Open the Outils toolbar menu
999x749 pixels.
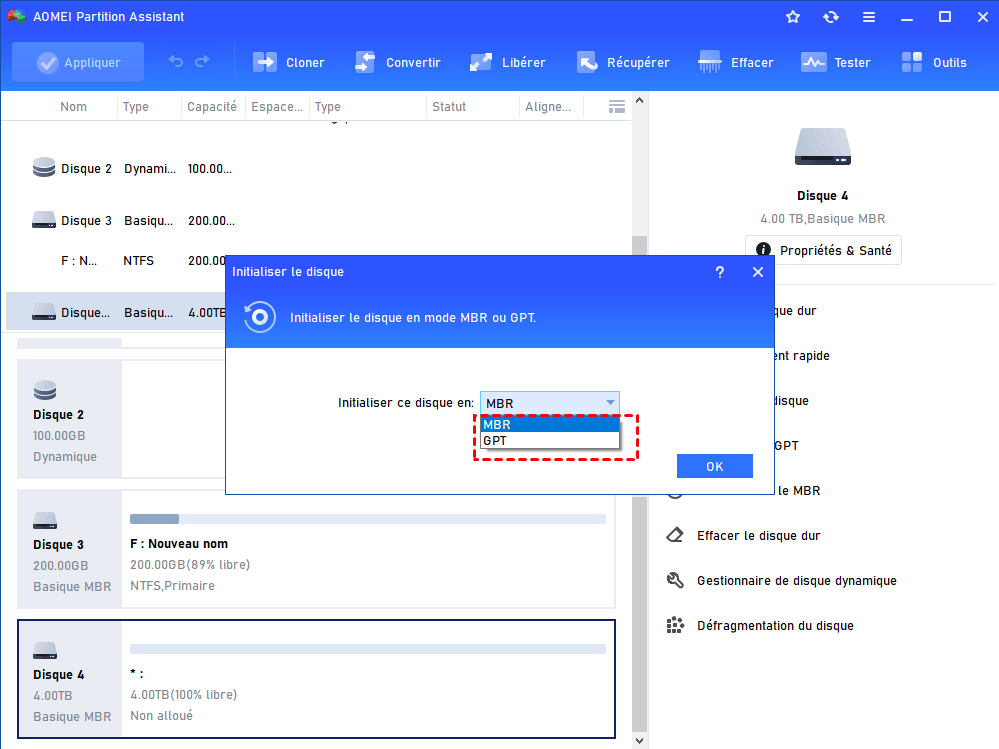tap(913, 62)
